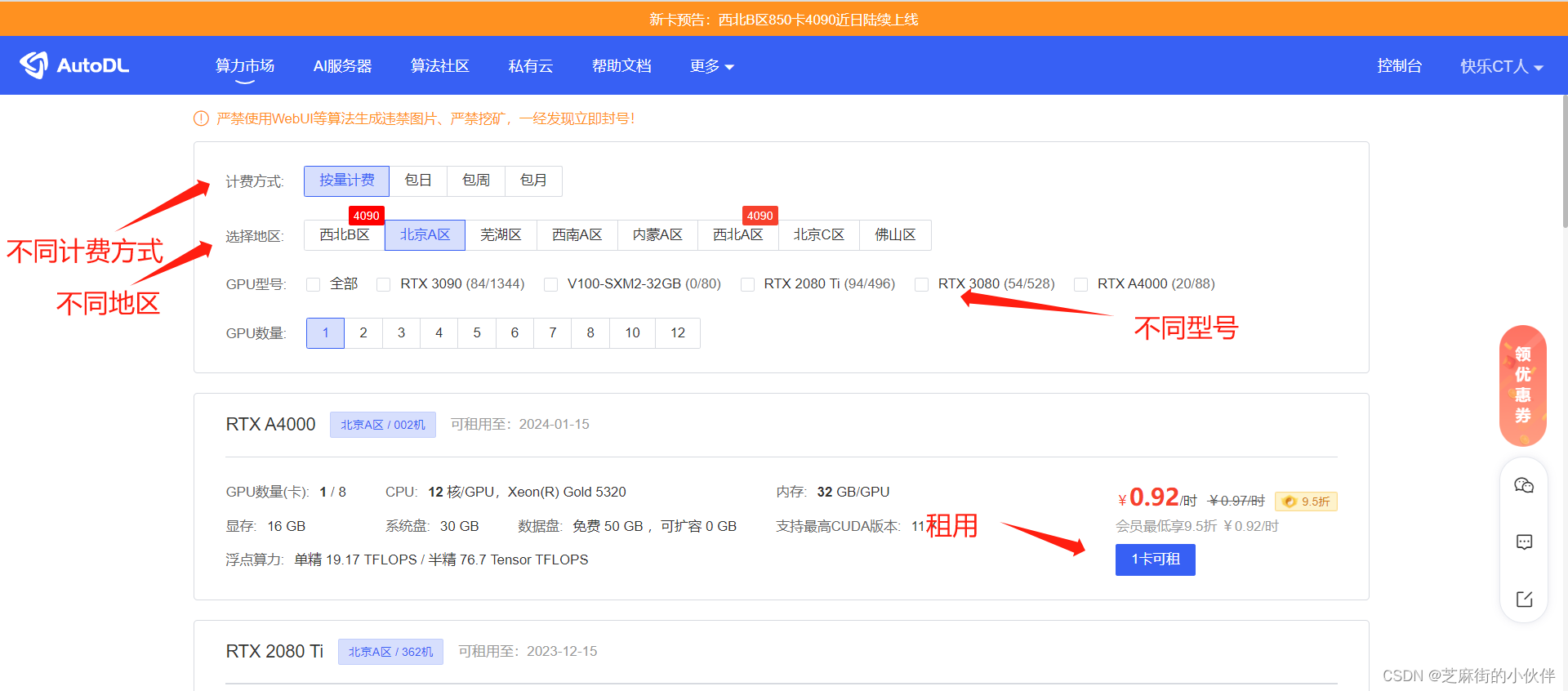Open the AI服务器 nav item

tap(342, 66)
